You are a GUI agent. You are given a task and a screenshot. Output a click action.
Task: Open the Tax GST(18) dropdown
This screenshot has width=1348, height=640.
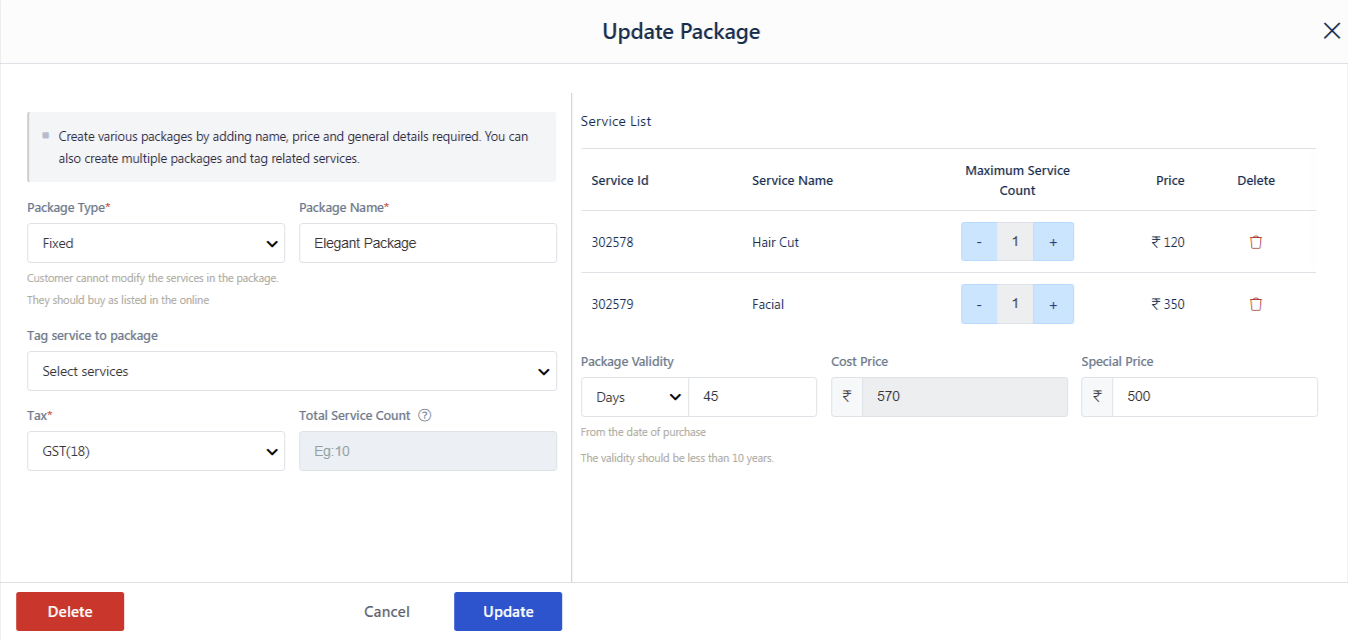156,451
